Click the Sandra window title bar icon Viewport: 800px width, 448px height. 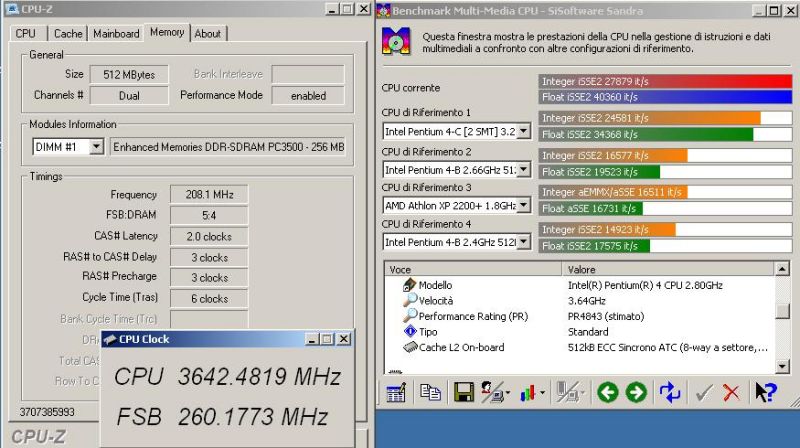(384, 10)
